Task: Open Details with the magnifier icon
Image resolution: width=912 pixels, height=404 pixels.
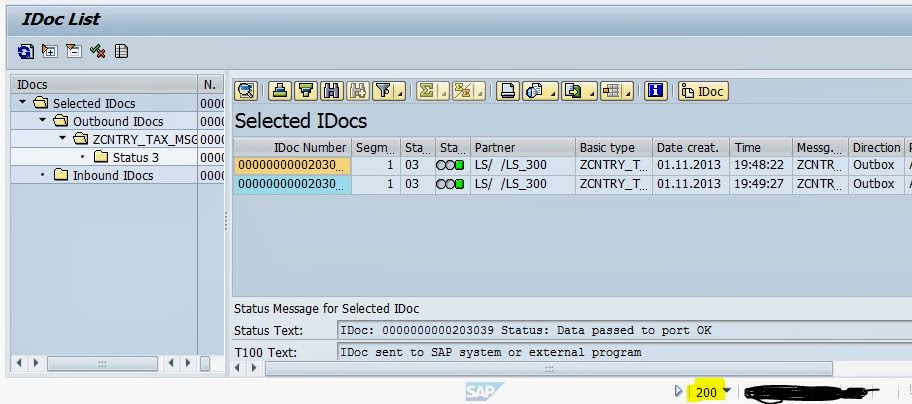Action: click(247, 91)
